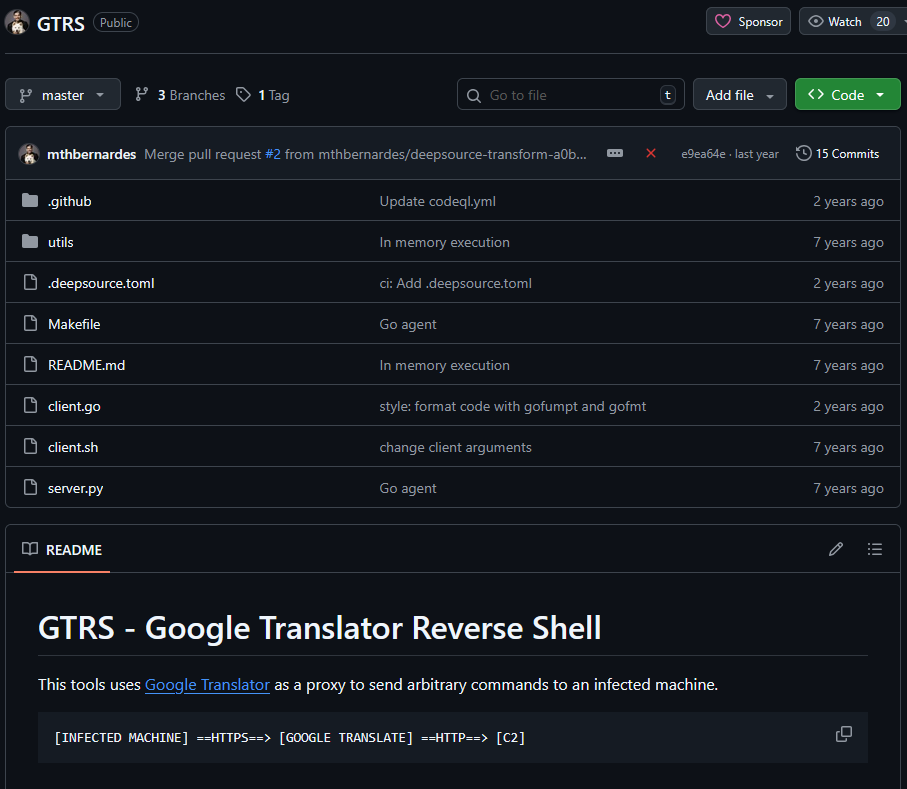Expand commit message ellipsis icon
This screenshot has height=789, width=907.
615,153
